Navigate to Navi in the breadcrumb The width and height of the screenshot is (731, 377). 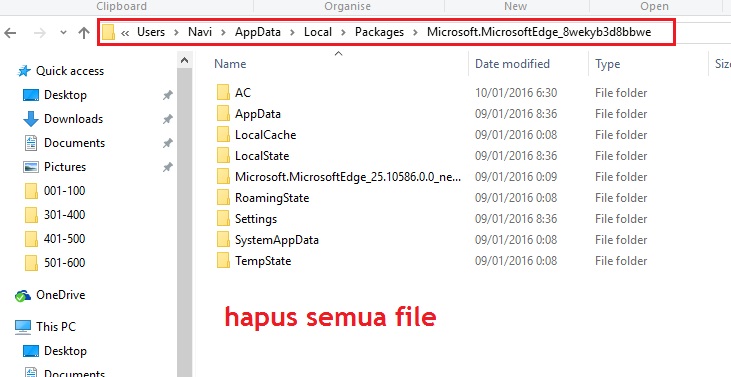(200, 32)
